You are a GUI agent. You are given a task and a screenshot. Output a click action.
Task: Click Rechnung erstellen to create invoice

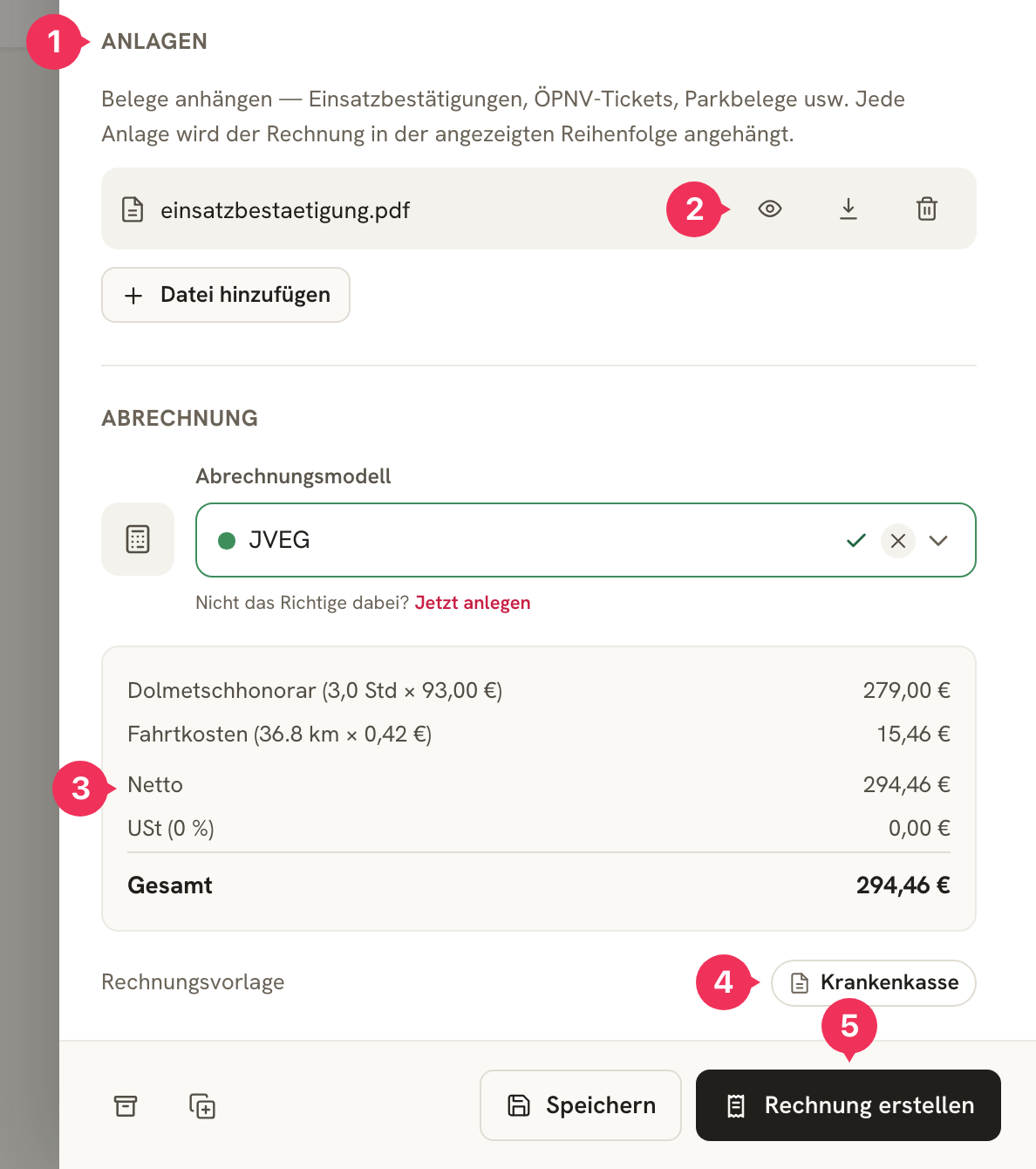tap(849, 1105)
